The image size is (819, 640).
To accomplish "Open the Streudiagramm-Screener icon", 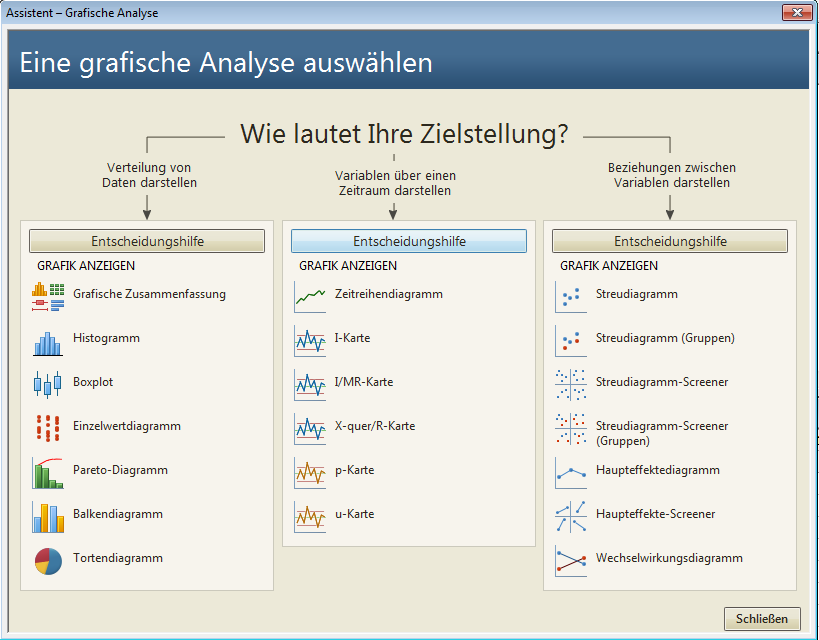I will [571, 385].
